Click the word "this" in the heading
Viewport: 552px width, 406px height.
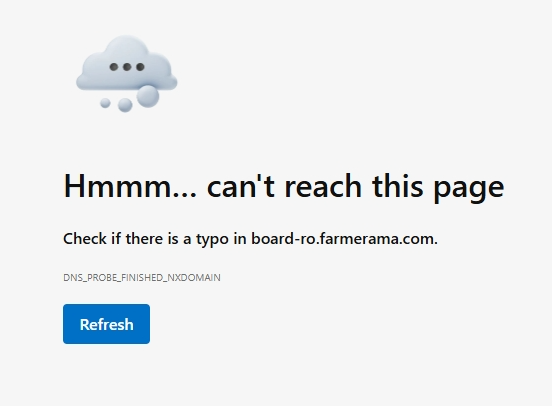[397, 185]
